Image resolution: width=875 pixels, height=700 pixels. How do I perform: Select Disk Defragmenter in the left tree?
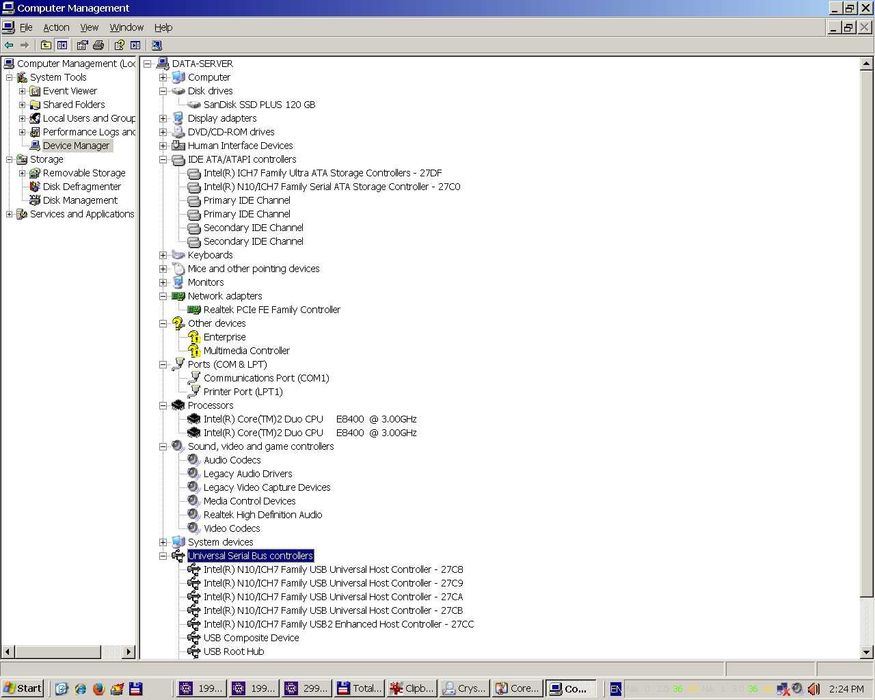pyautogui.click(x=81, y=186)
